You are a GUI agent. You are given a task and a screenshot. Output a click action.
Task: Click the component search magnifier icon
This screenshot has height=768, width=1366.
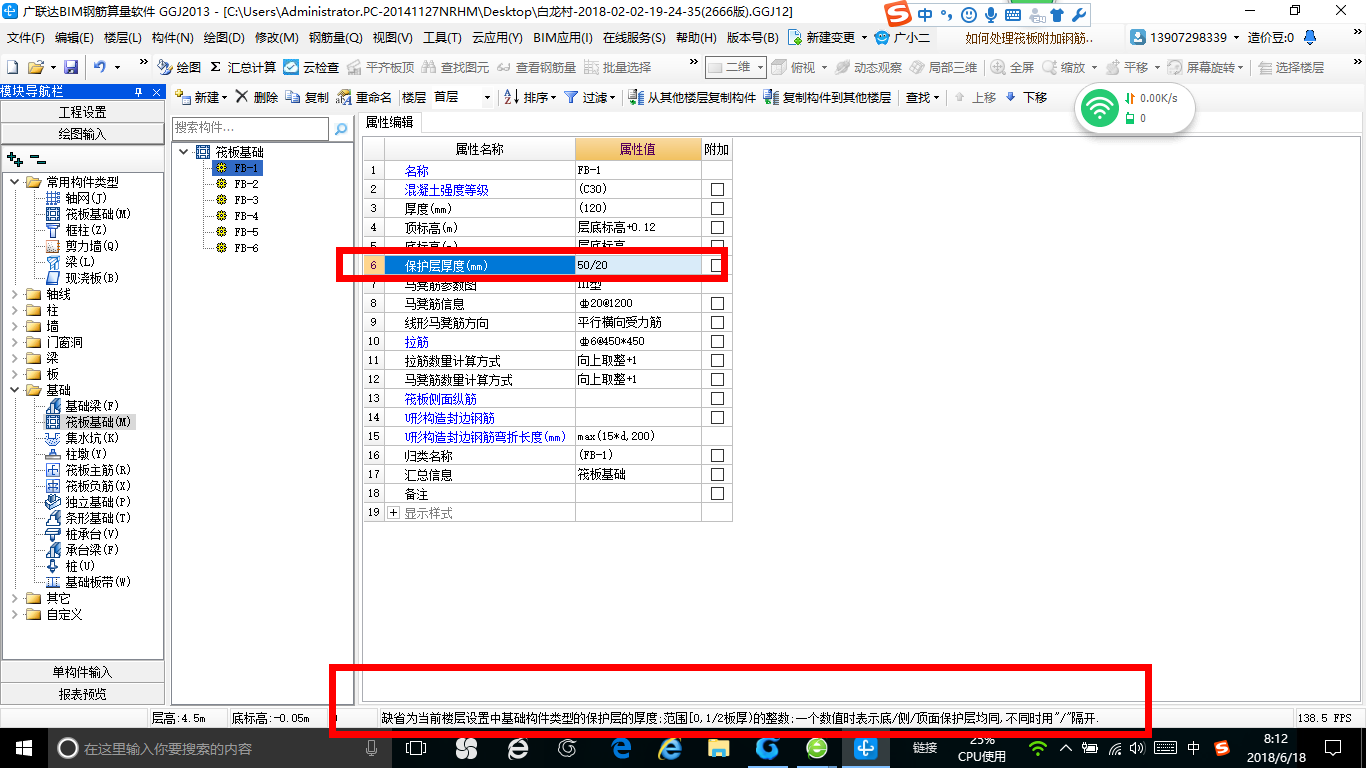click(x=341, y=128)
